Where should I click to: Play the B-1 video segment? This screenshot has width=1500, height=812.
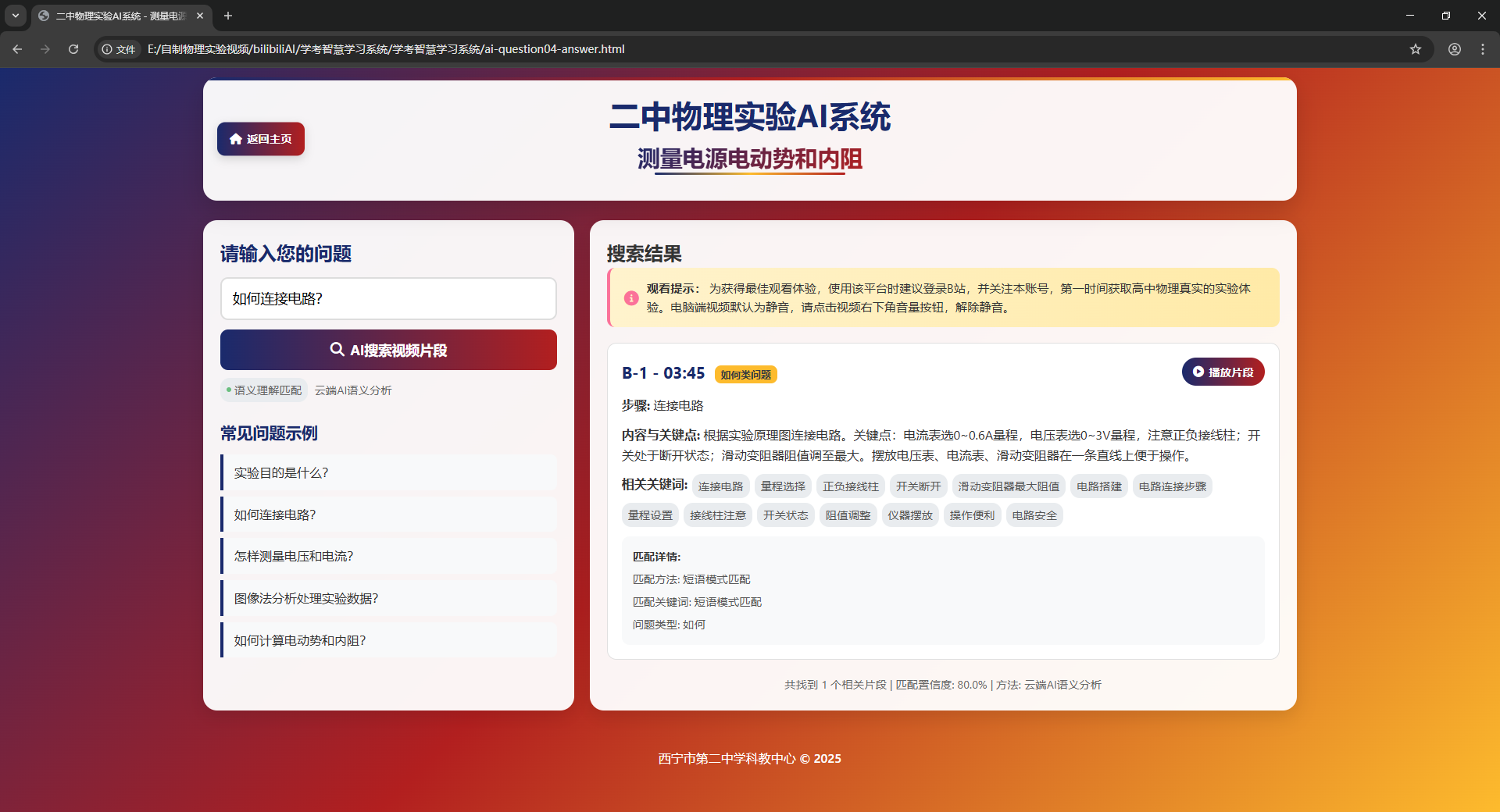pos(1223,372)
